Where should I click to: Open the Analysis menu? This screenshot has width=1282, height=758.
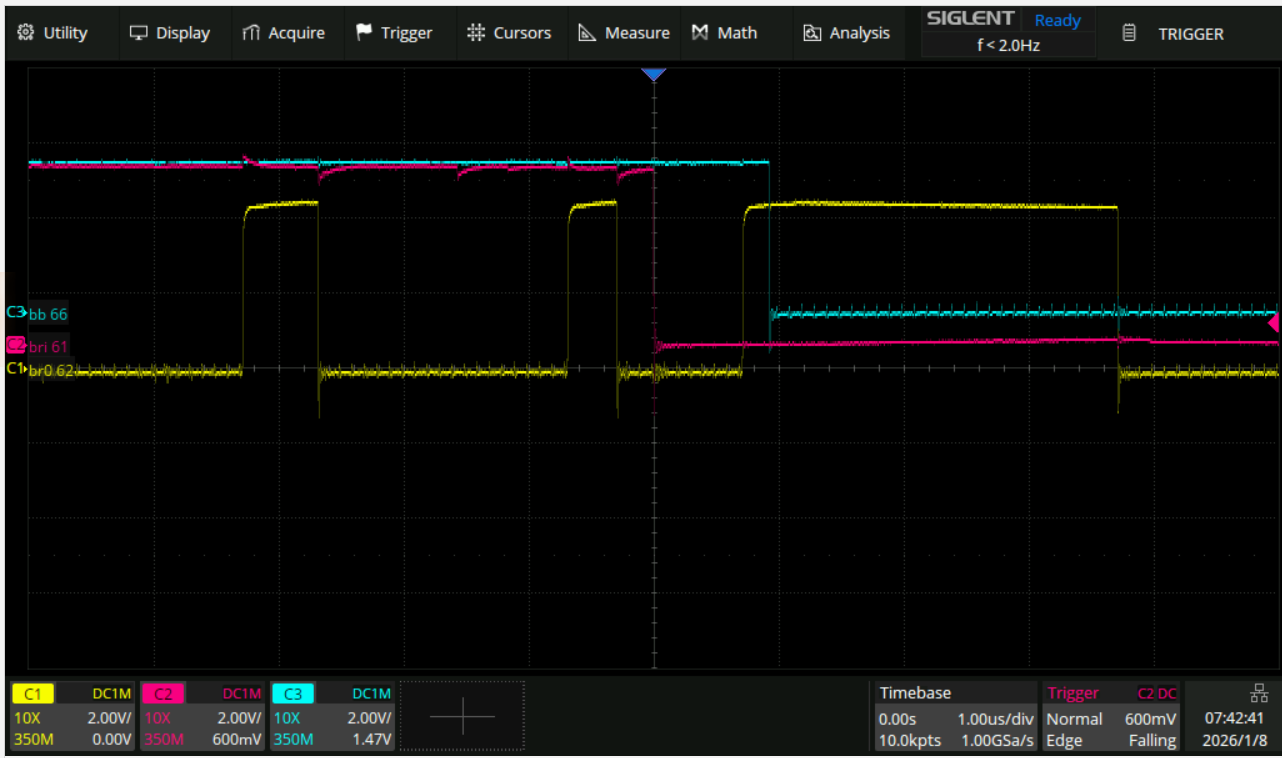pos(846,33)
